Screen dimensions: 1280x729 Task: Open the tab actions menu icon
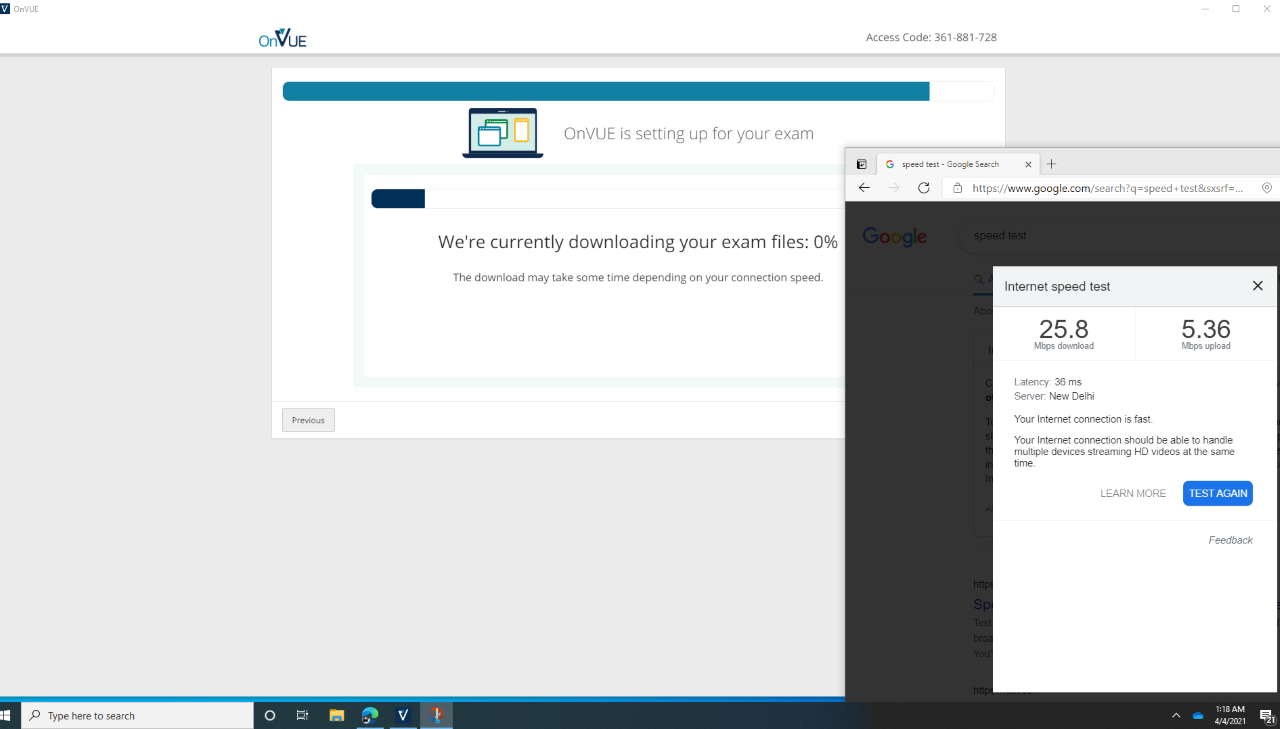point(861,164)
